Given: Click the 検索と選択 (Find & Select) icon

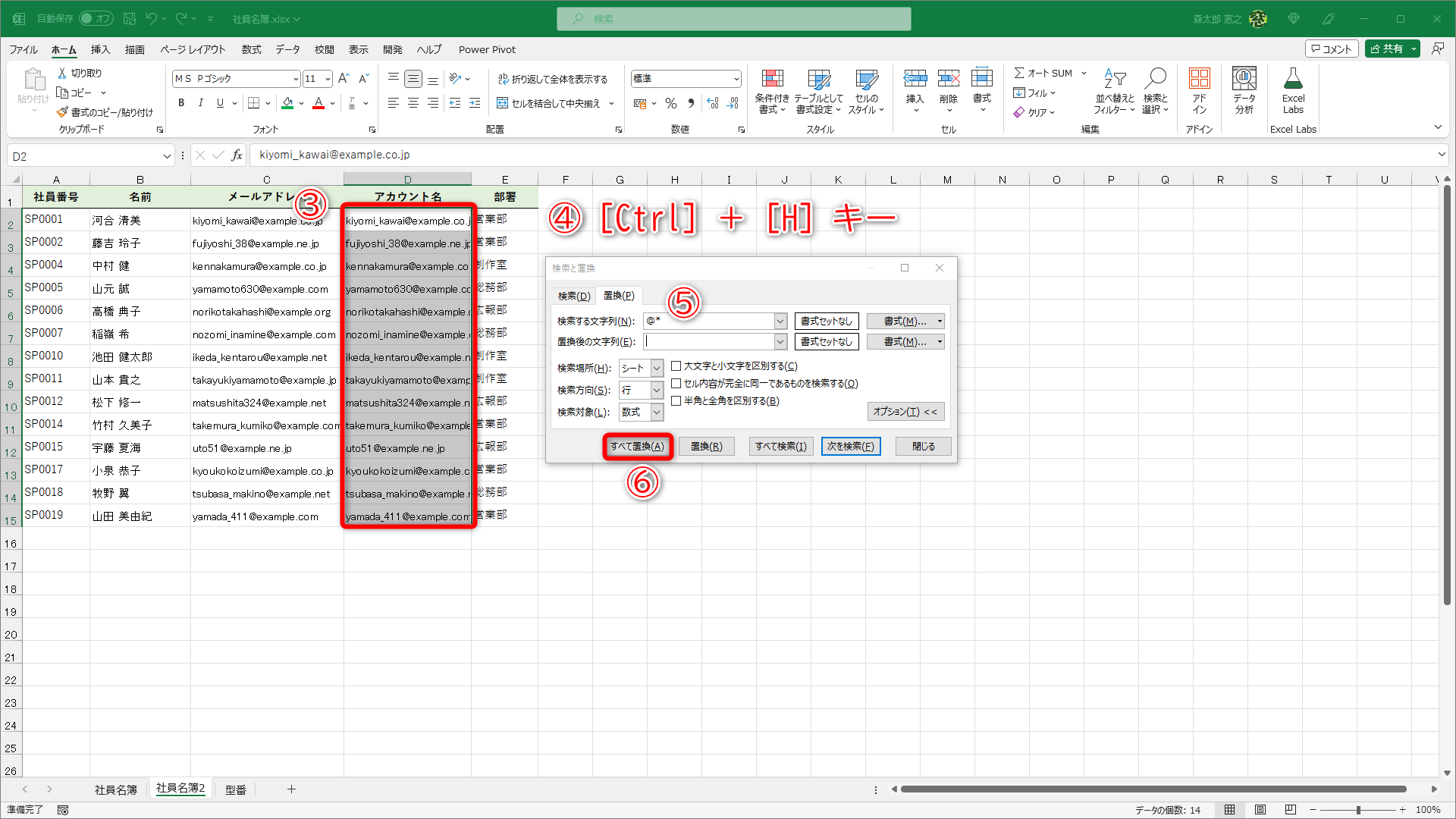Looking at the screenshot, I should pos(1155,91).
